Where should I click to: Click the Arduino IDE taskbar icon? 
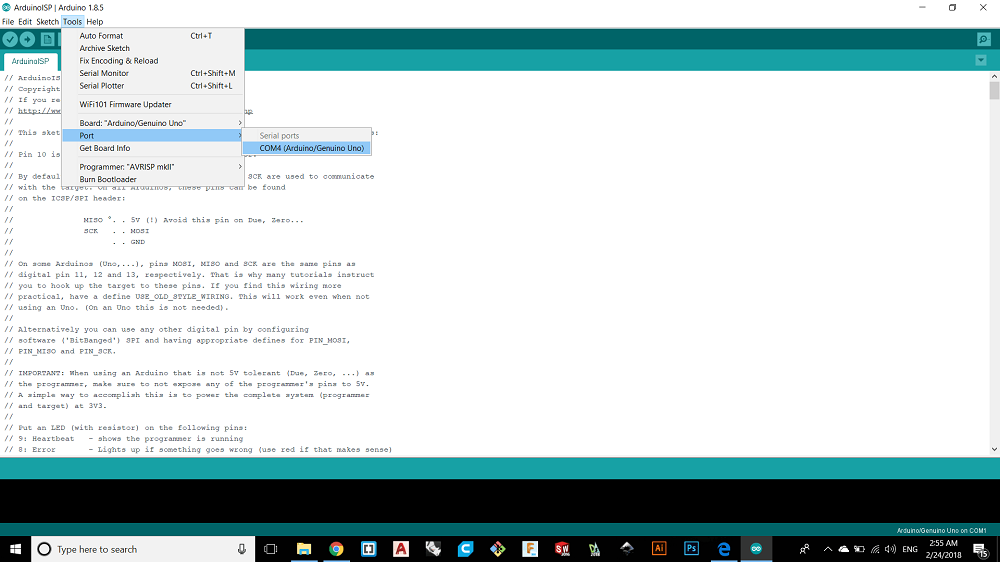756,549
